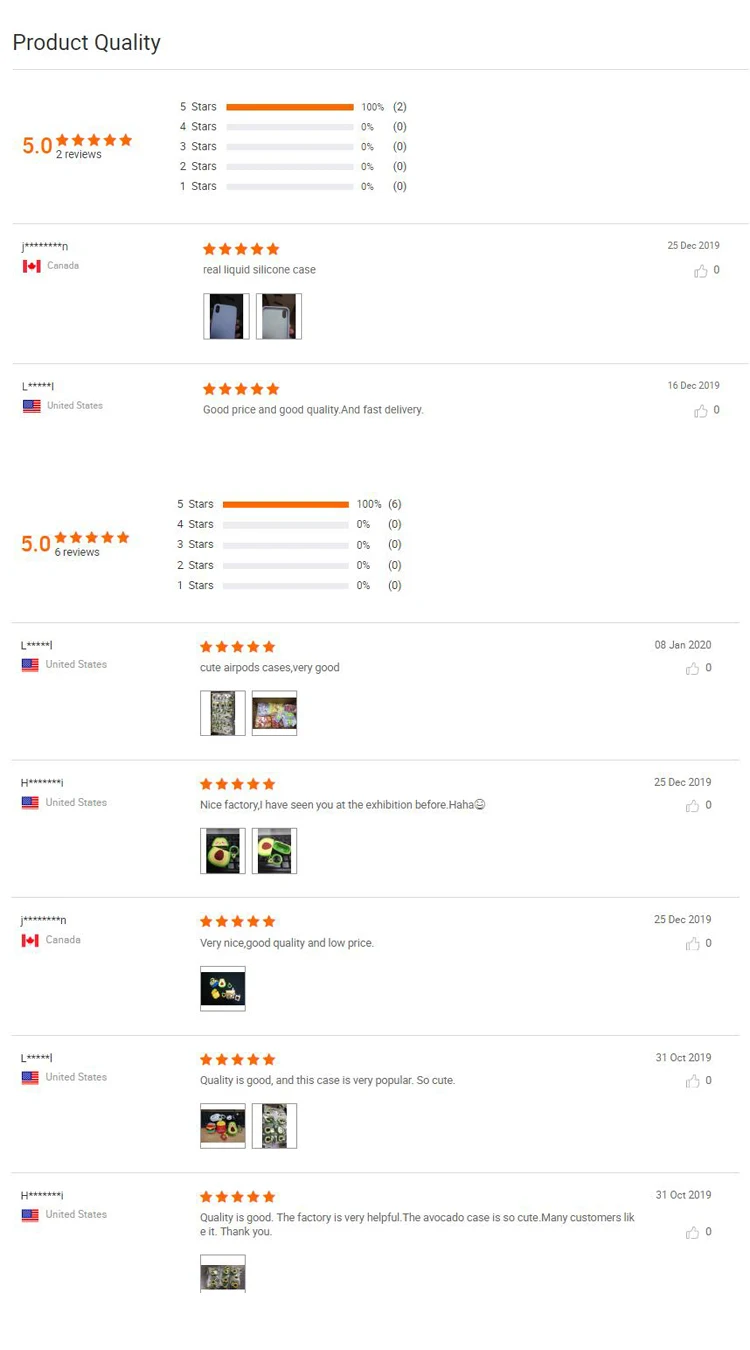Screen dimensions: 750x1350
Task: View second avocado photo in 'Nice factory' review
Action: point(274,851)
